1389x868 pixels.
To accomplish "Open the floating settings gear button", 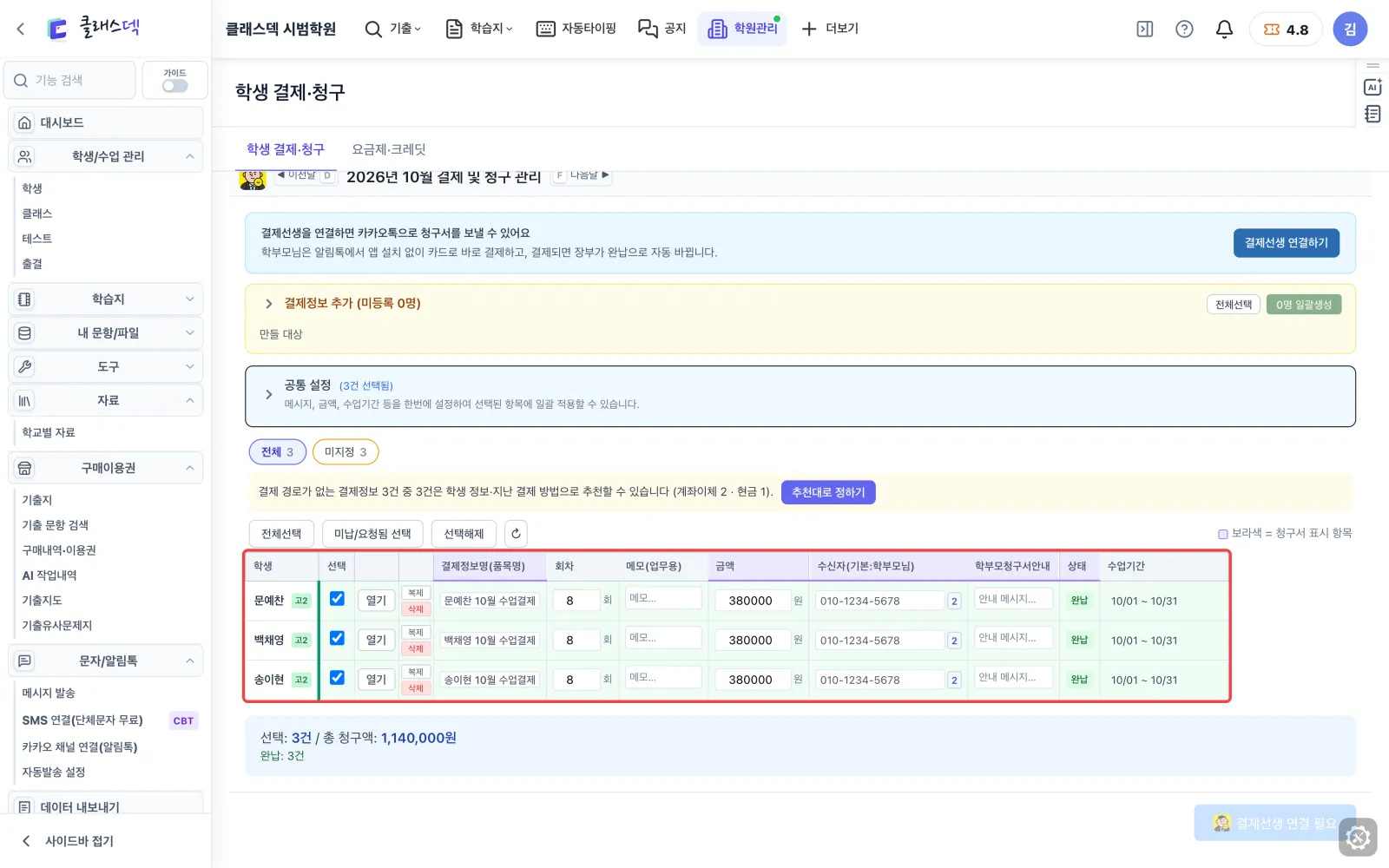I will (x=1358, y=838).
